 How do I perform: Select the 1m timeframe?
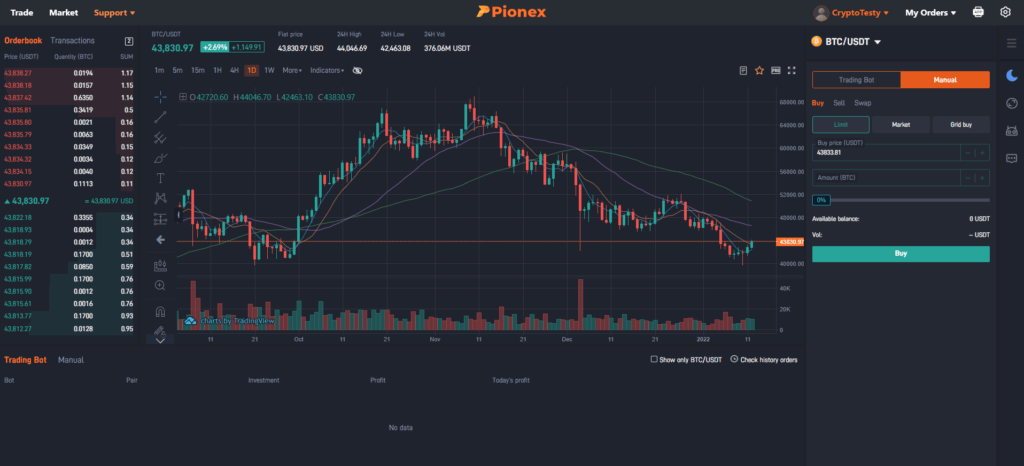[159, 70]
